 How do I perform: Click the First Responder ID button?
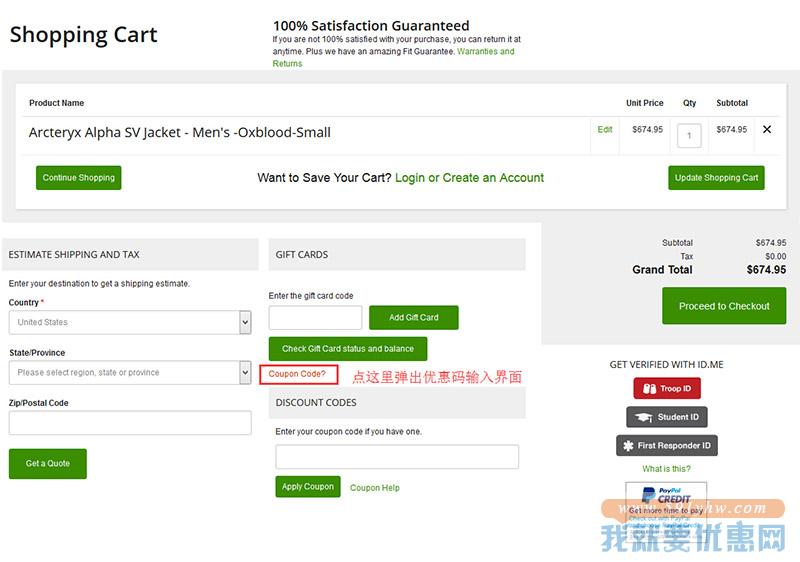(667, 445)
